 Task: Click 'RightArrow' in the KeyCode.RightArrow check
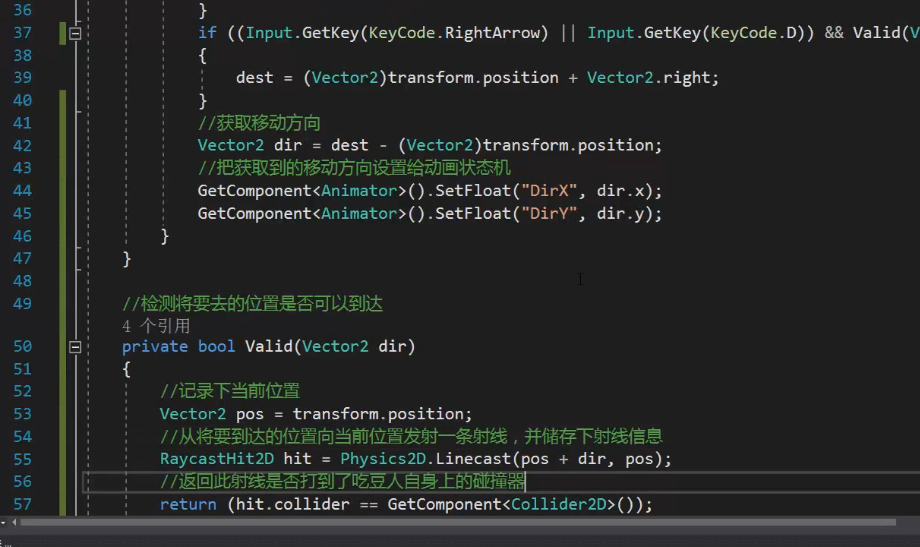(492, 33)
